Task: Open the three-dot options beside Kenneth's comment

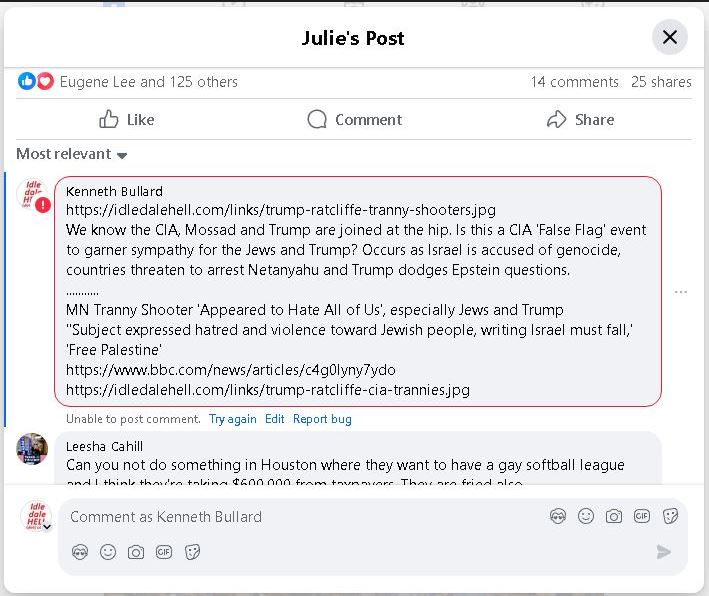Action: coord(681,292)
